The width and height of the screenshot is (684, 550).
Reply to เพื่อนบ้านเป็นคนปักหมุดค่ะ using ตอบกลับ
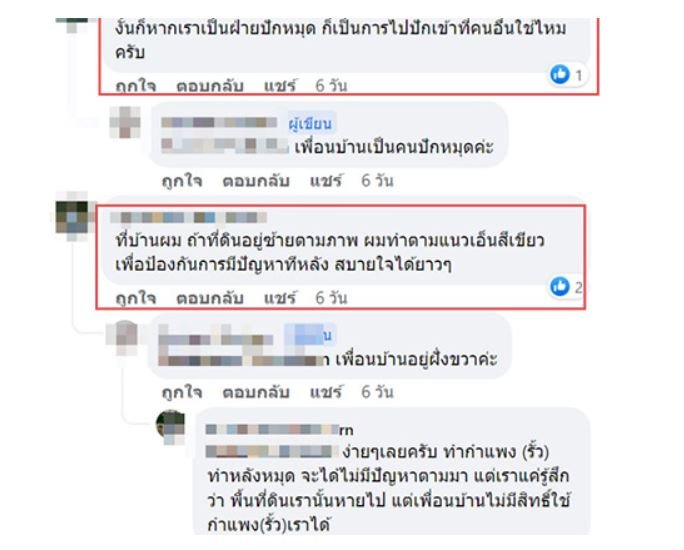click(x=256, y=180)
